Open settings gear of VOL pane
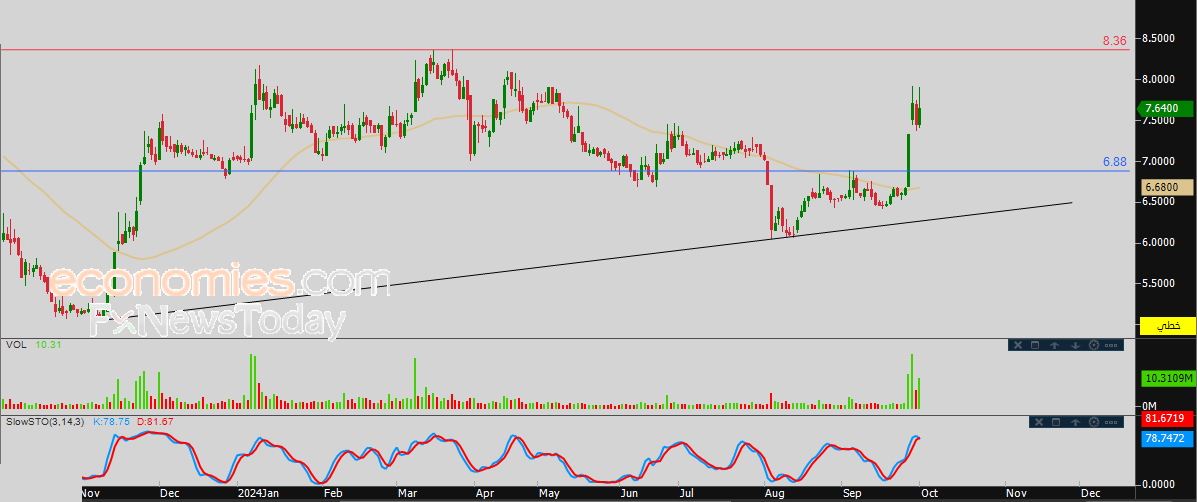Viewport: 1197px width, 502px height. click(1093, 345)
